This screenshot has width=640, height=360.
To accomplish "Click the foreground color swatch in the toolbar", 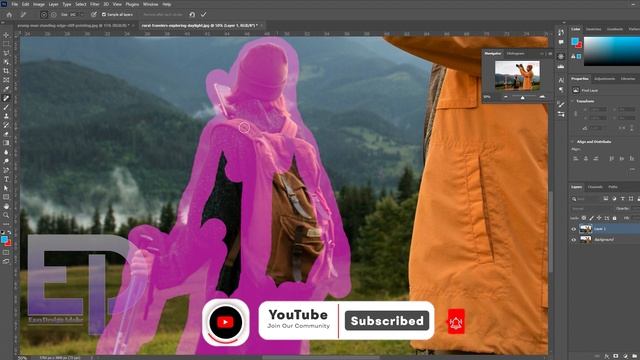I will click(4, 240).
